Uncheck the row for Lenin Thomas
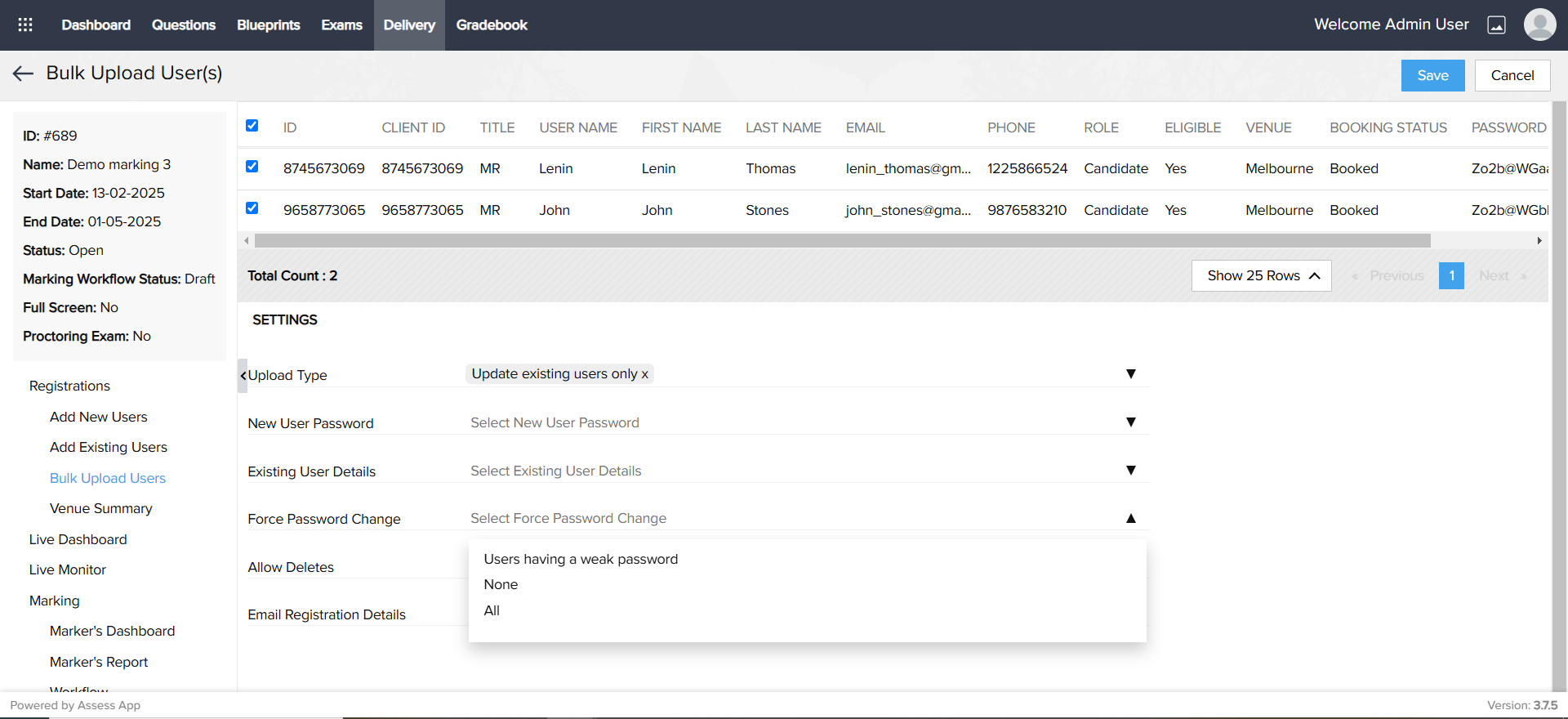The height and width of the screenshot is (719, 1568). (x=252, y=167)
